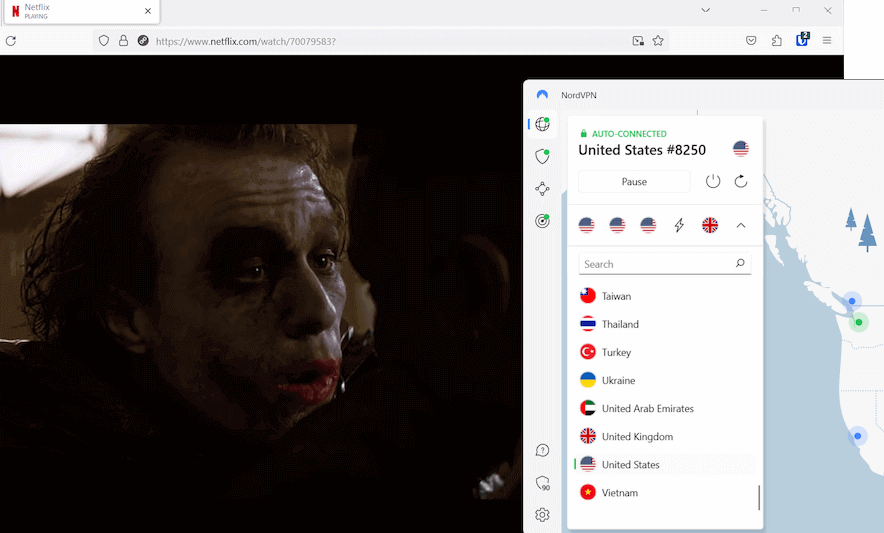Open Firefox hamburger application menu
This screenshot has width=884, height=533.
point(827,41)
